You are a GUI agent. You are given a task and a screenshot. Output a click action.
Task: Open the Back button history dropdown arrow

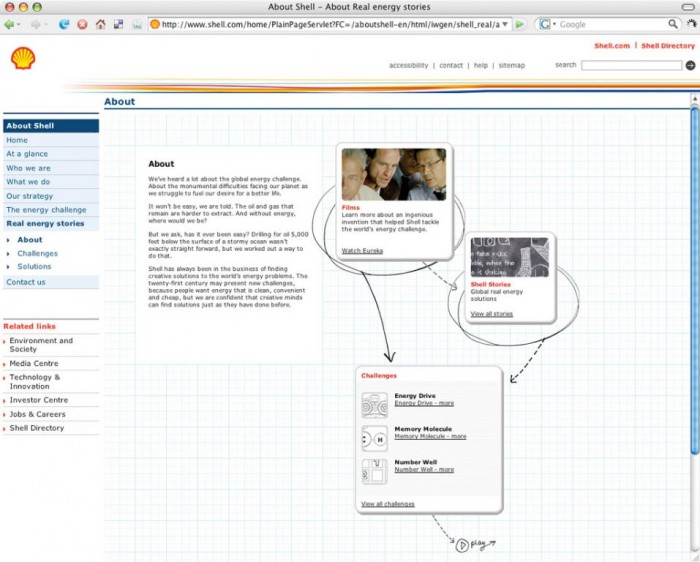pyautogui.click(x=18, y=25)
